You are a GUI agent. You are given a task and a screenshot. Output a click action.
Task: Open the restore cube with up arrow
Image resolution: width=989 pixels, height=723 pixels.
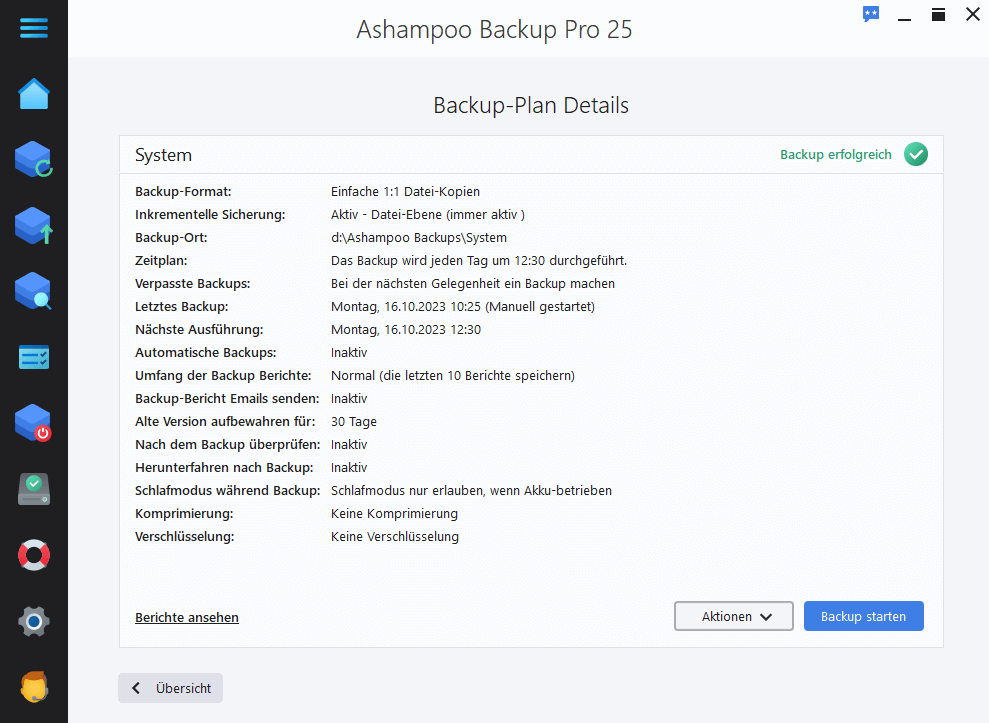click(33, 226)
